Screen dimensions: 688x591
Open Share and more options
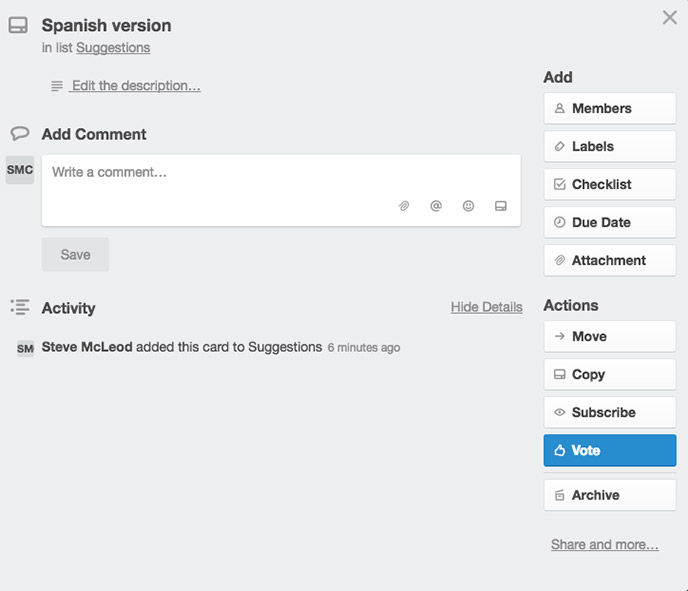coord(604,545)
